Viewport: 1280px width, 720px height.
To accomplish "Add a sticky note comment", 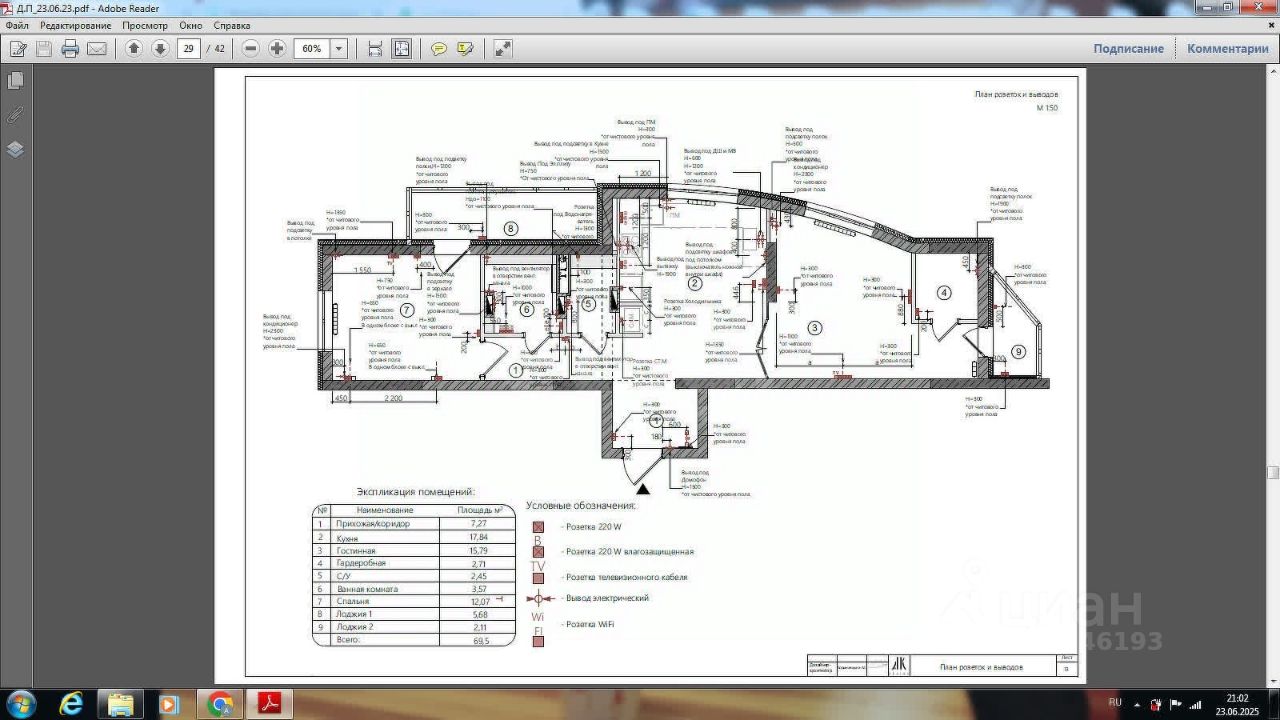I will pos(439,49).
